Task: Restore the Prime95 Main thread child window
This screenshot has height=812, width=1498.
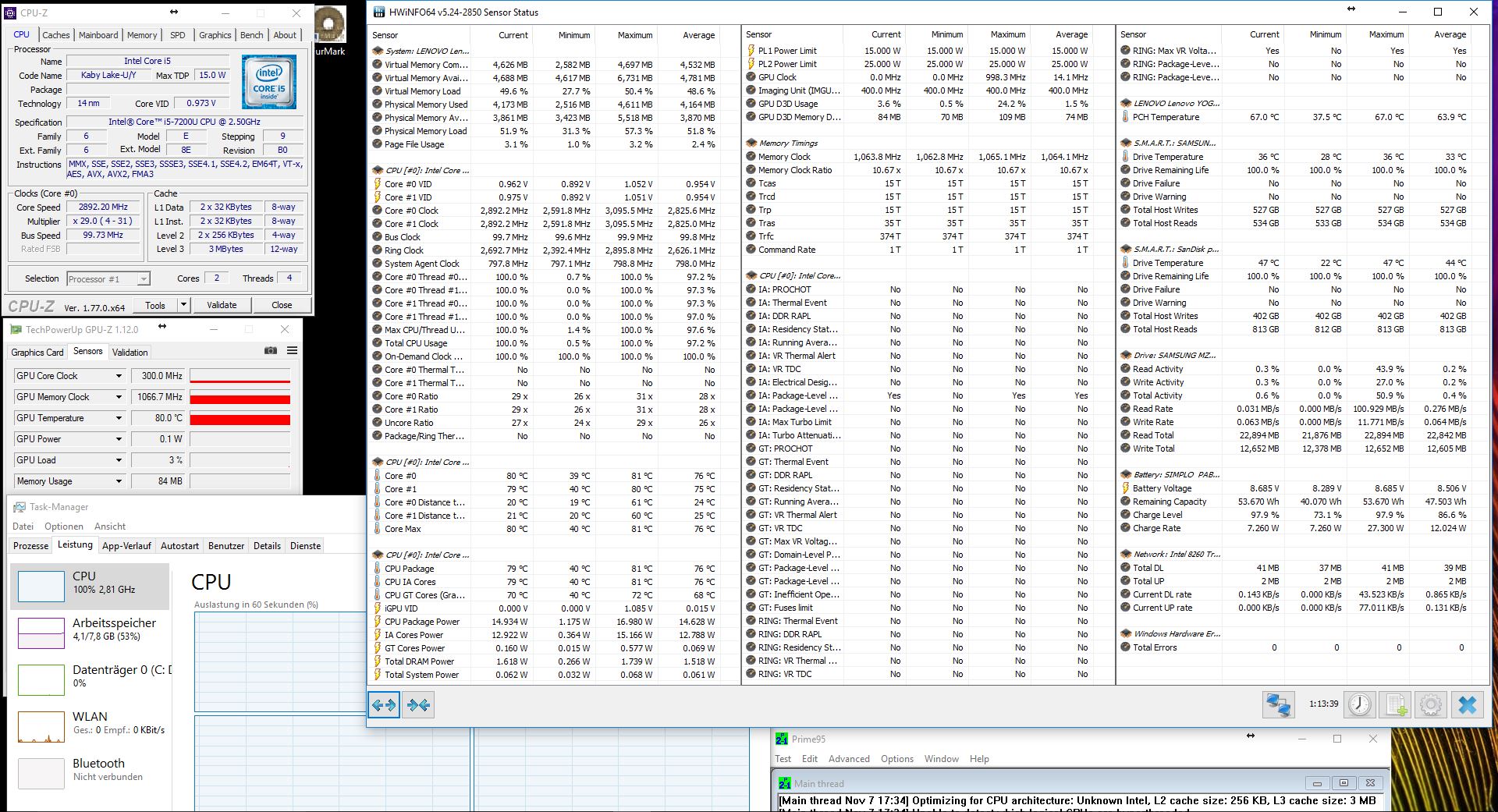Action: point(1343,783)
